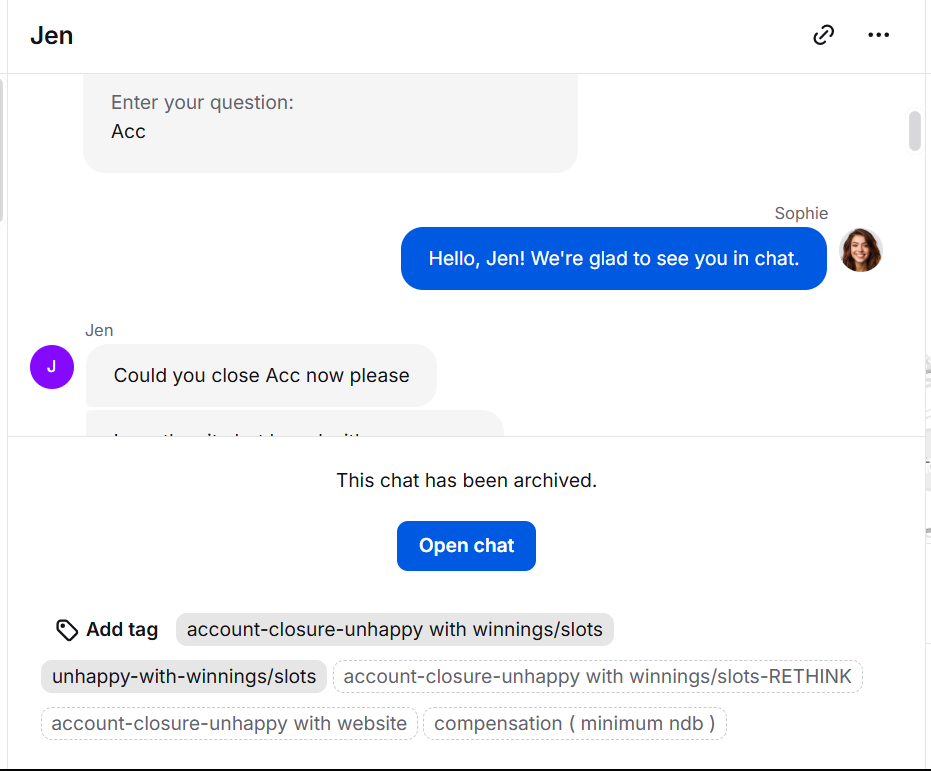The image size is (931, 771).
Task: Select the applied account-closure-unhappy with winnings/slots tag
Action: click(394, 630)
